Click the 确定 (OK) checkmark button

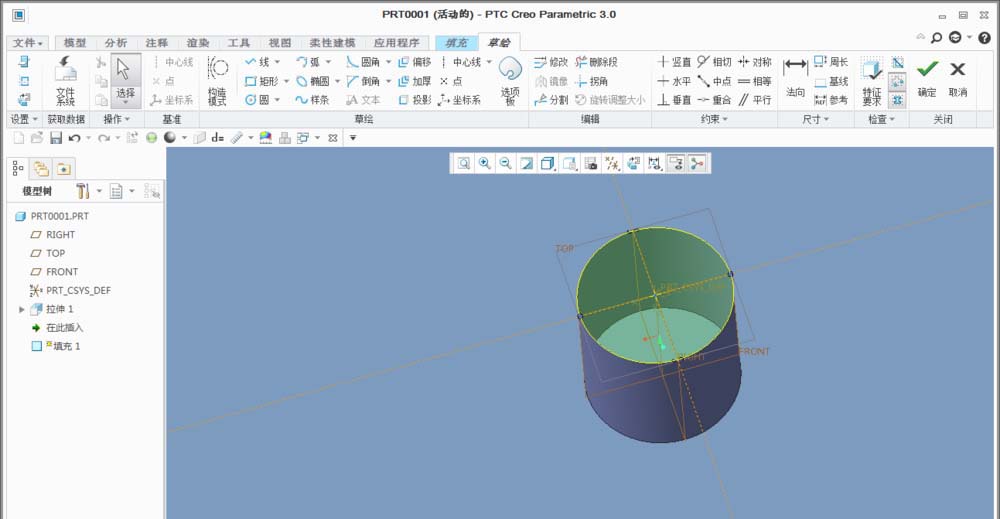point(927,78)
